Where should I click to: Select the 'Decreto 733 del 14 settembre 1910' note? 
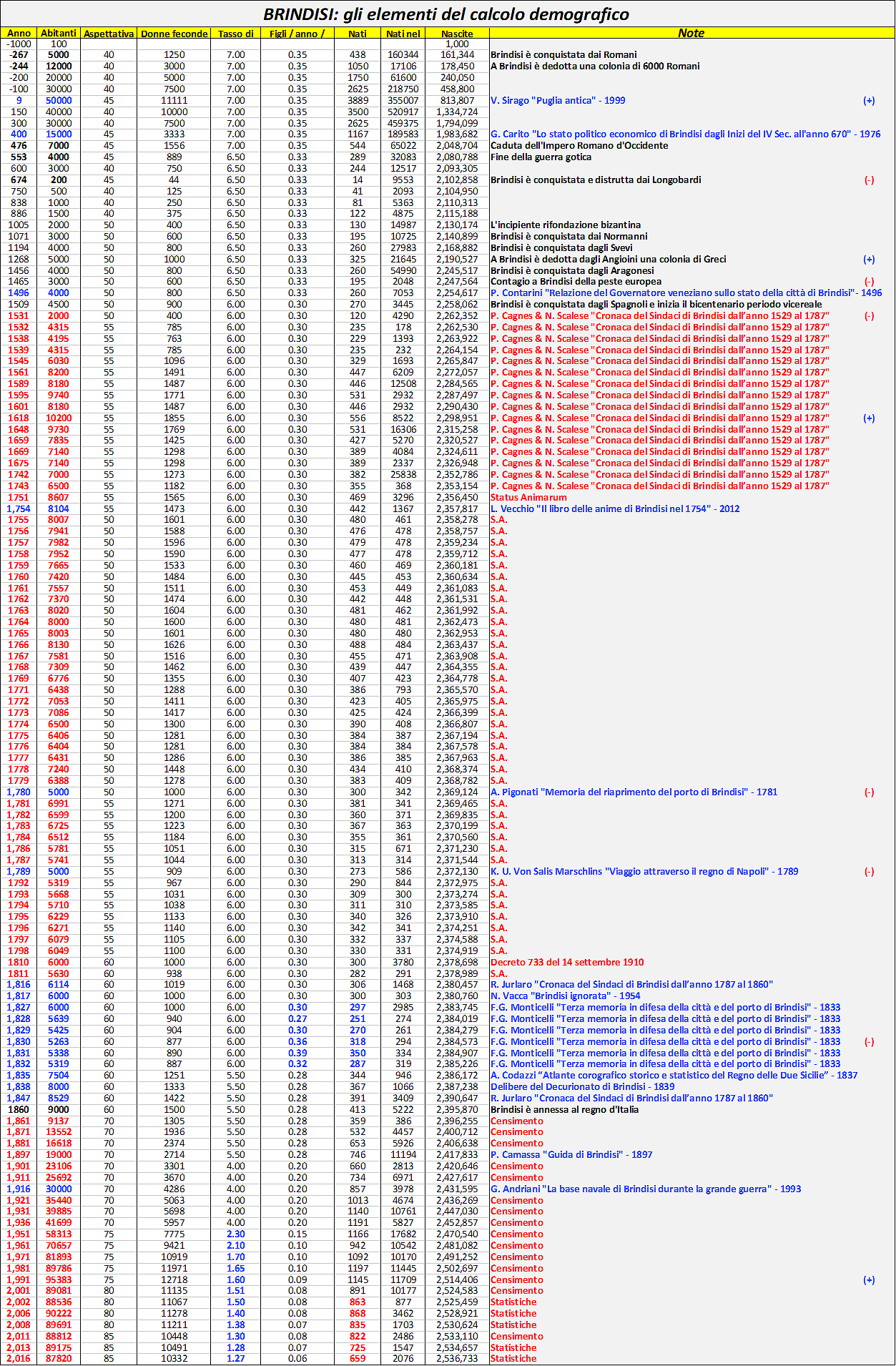pos(567,962)
